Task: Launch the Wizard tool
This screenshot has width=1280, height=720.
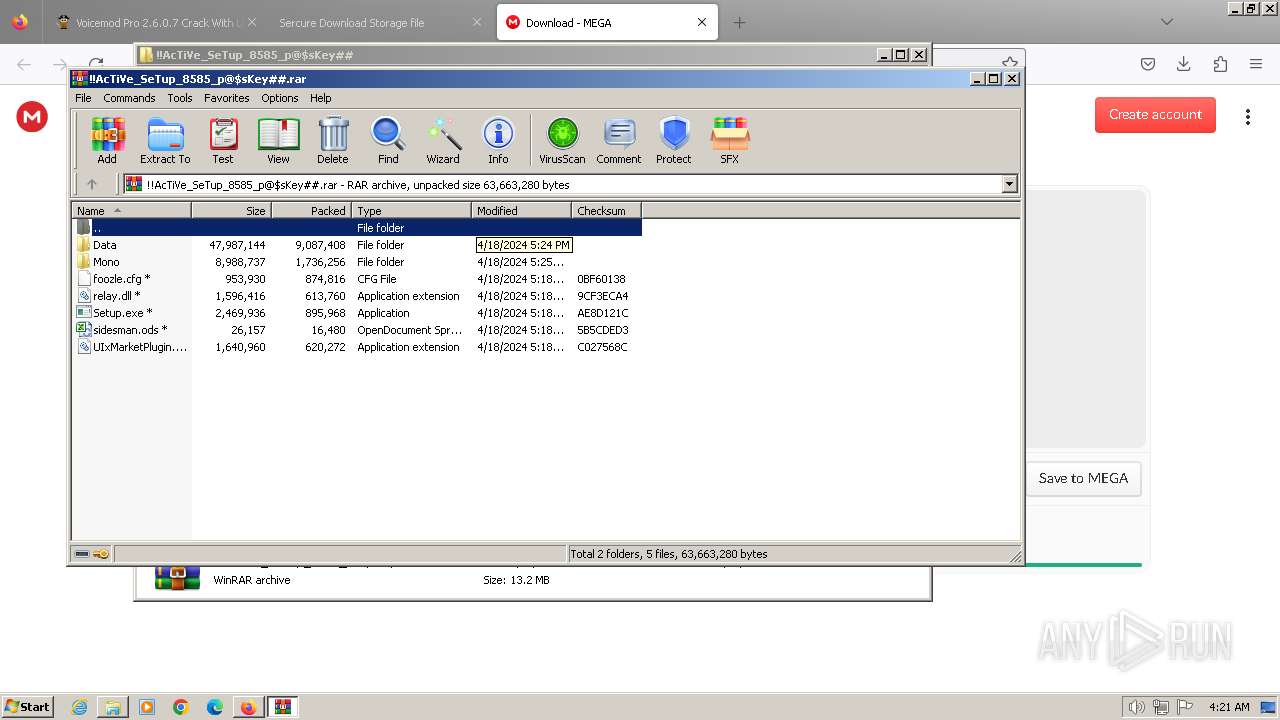Action: pos(443,140)
